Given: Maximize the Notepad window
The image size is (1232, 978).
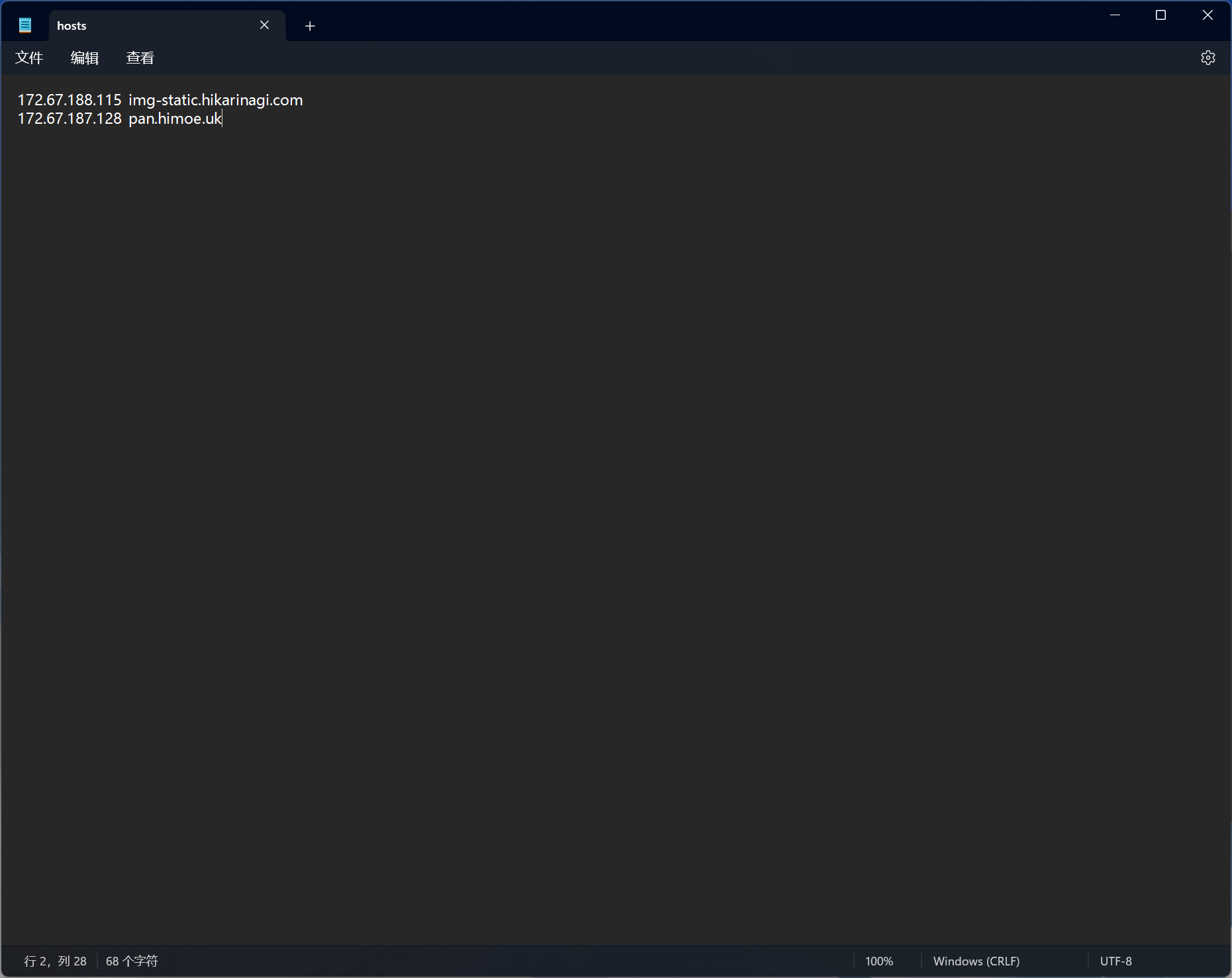Looking at the screenshot, I should point(1161,15).
